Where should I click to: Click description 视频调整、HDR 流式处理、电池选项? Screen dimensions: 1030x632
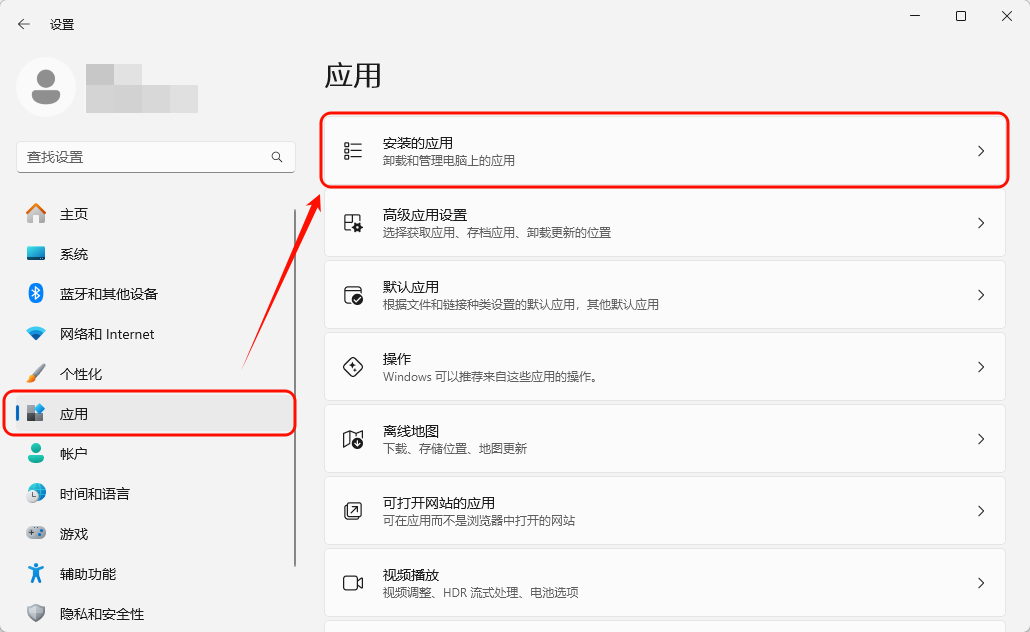pos(481,593)
